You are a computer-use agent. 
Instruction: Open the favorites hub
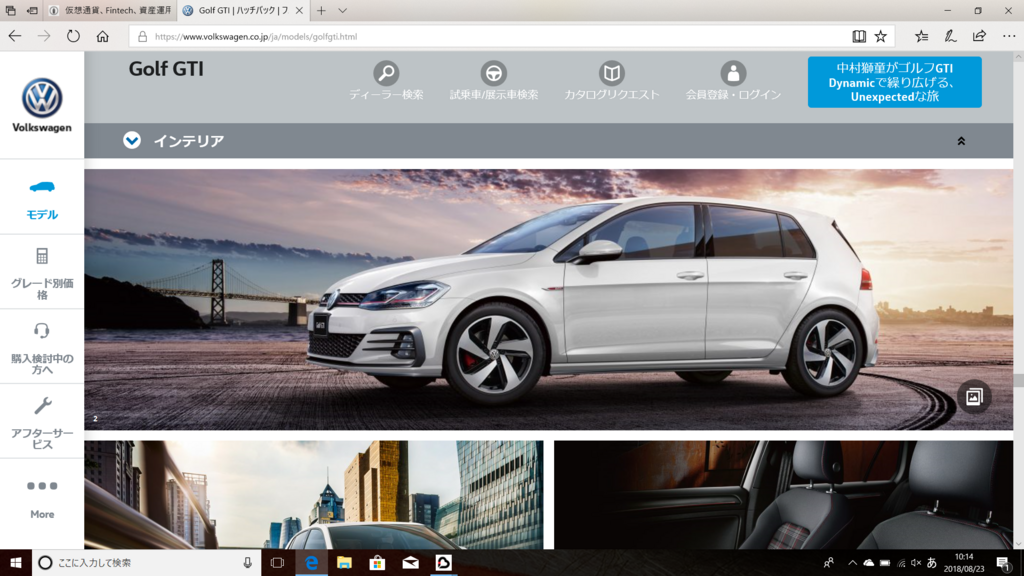[x=921, y=37]
